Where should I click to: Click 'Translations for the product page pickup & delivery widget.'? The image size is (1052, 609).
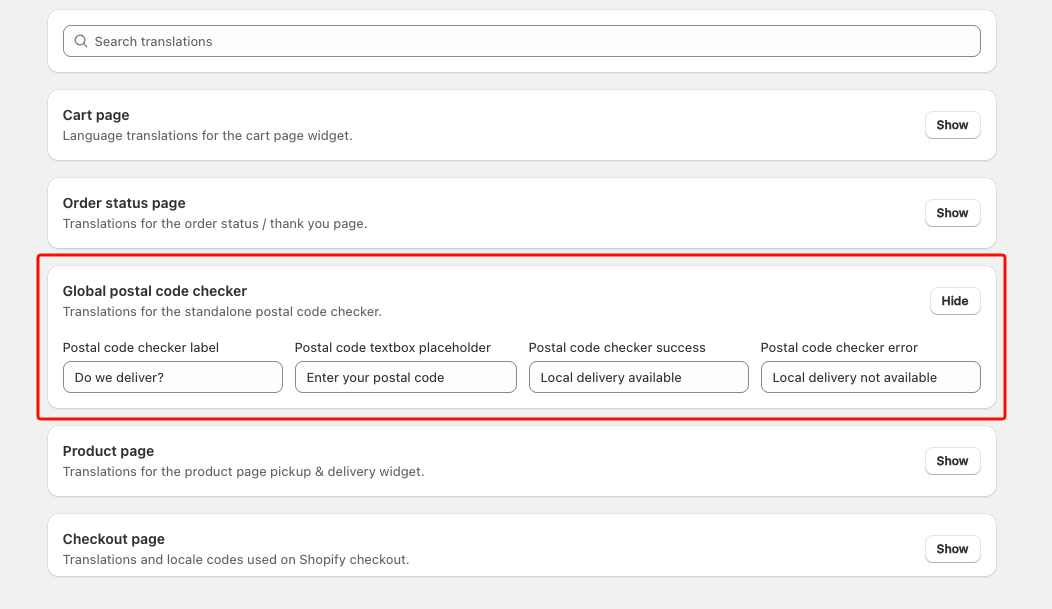click(x=244, y=472)
